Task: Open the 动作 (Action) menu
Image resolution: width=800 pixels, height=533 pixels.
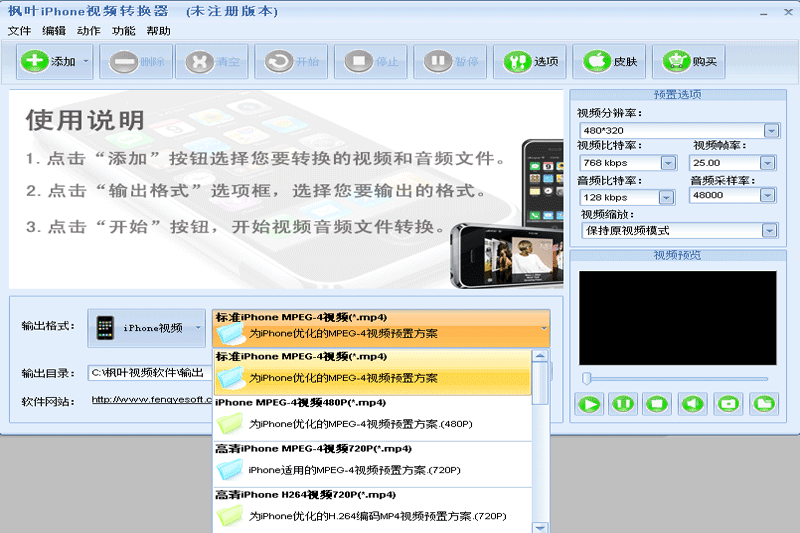Action: pos(89,31)
